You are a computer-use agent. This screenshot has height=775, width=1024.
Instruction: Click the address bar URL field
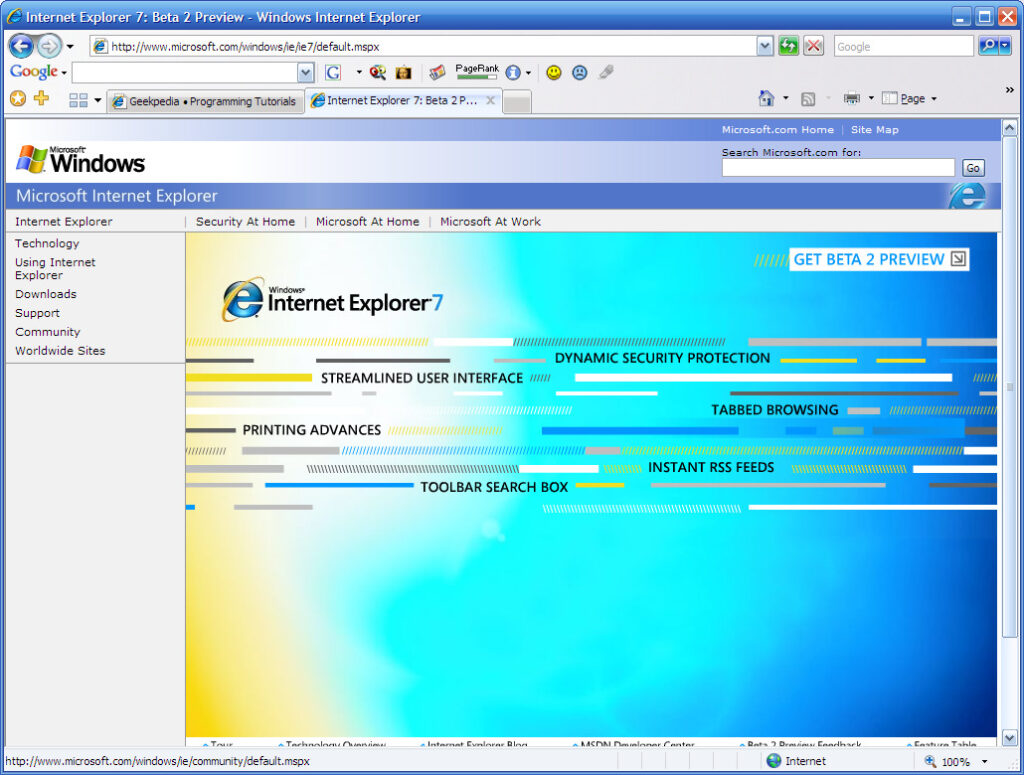424,46
